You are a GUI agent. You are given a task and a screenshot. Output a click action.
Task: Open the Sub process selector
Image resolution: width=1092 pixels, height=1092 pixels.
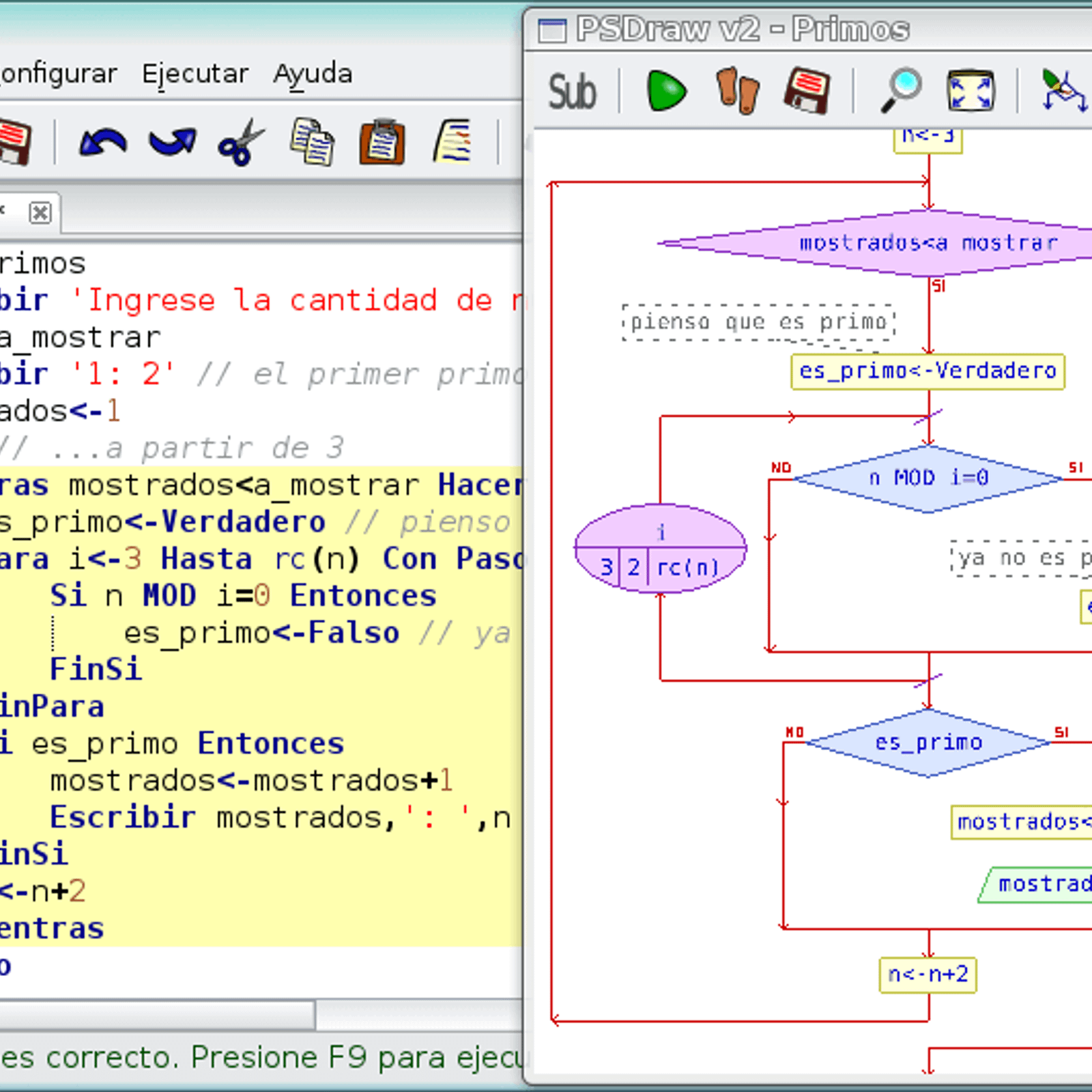(x=572, y=92)
